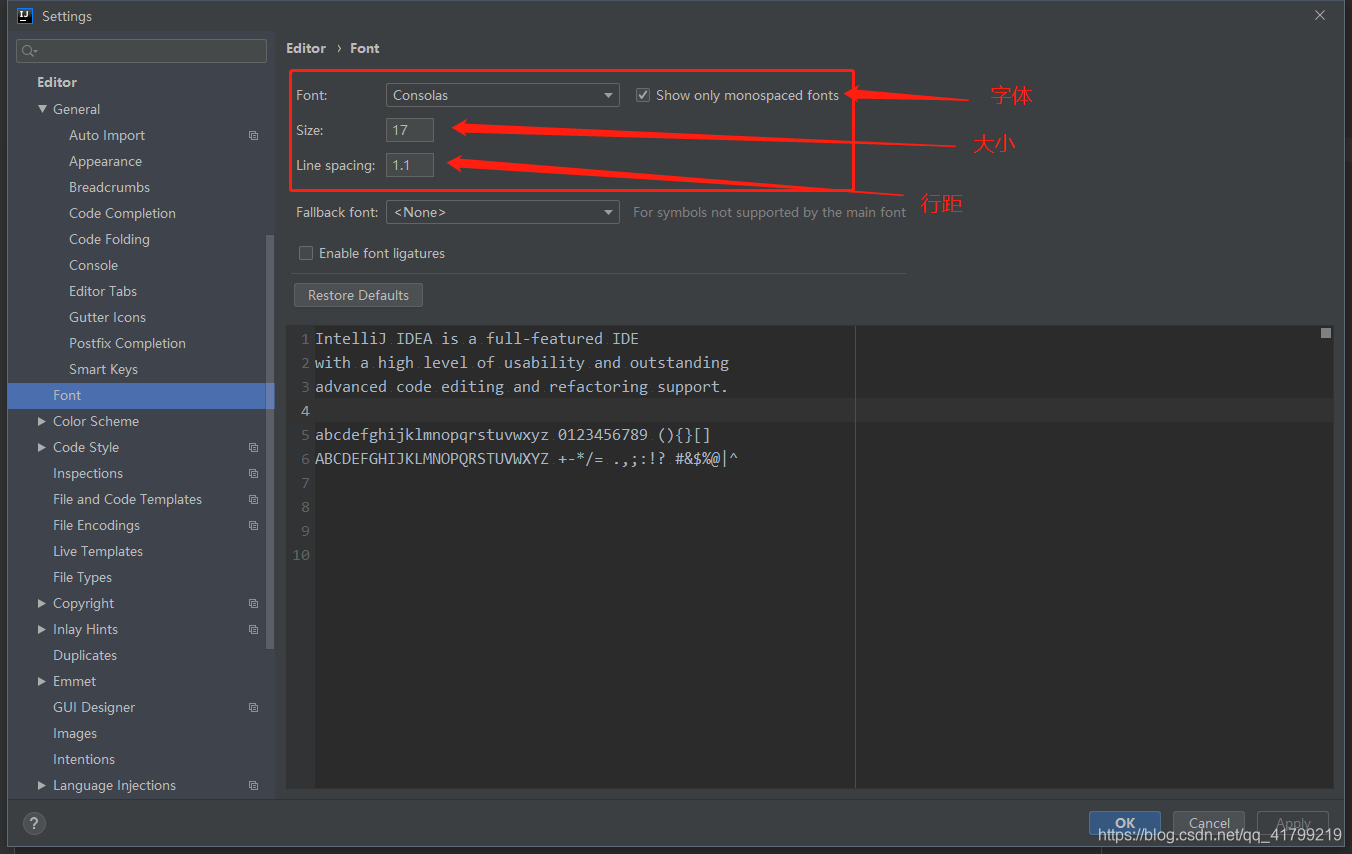Open GUI Designer settings
The width and height of the screenshot is (1352, 854).
[x=94, y=707]
